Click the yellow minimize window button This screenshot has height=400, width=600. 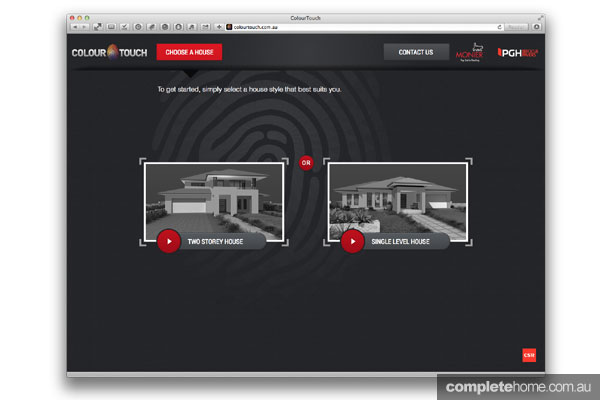coord(80,18)
